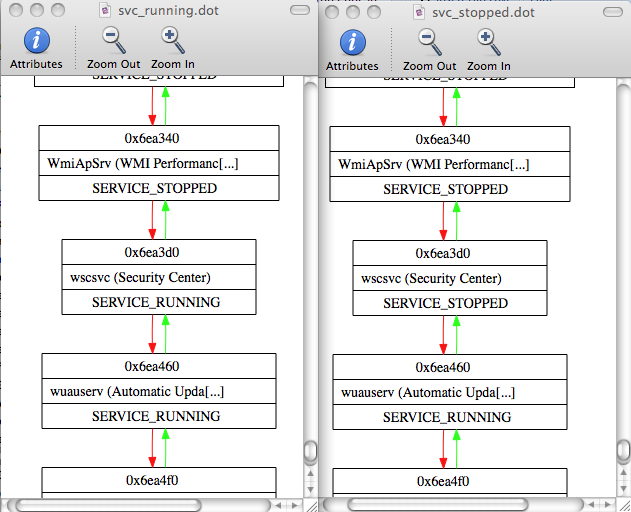Toggle toolbar pill button in svc_stopped.dot window
Screen dimensions: 631x512
614,9
